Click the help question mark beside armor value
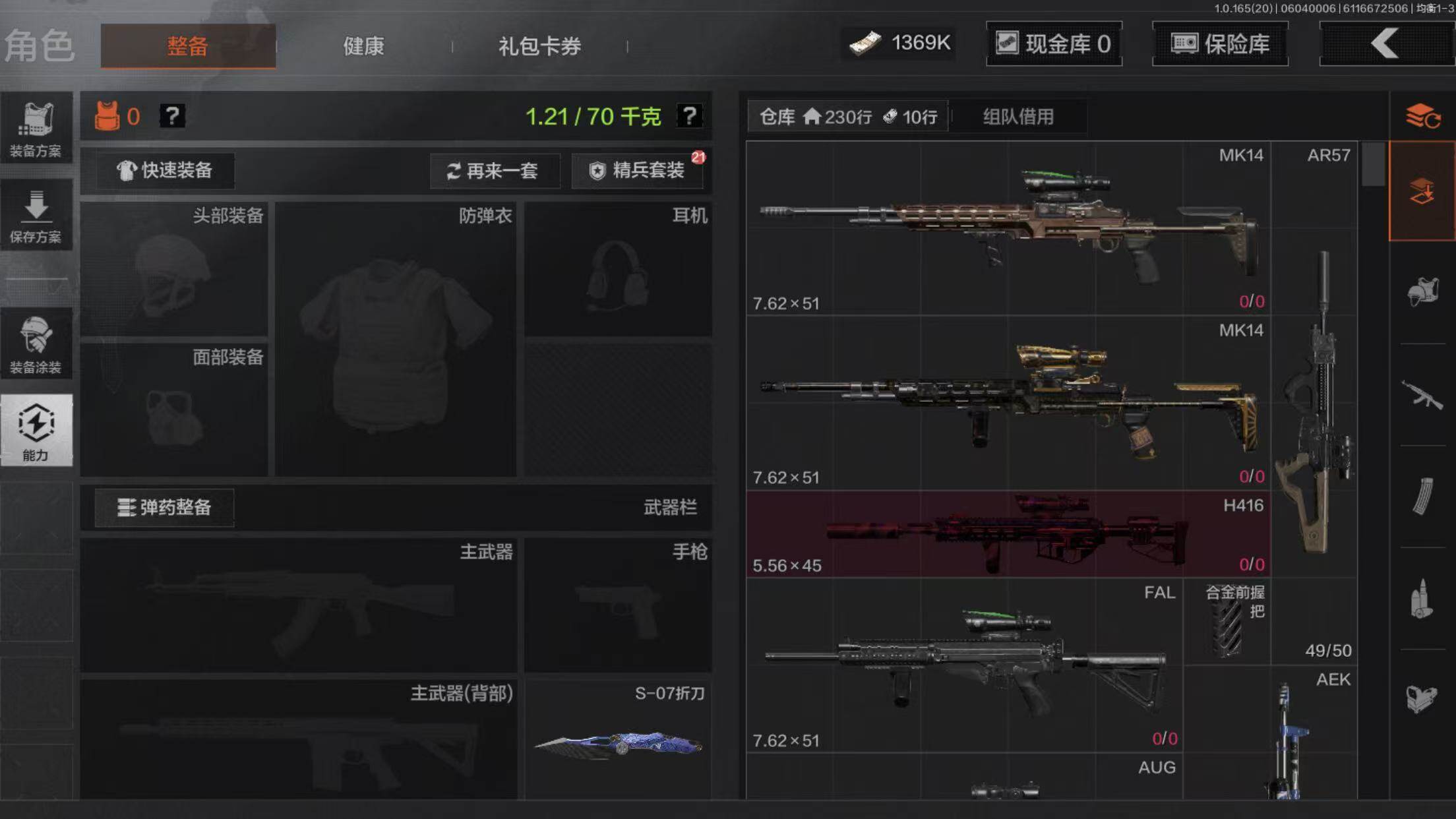The image size is (1456, 819). pos(172,116)
